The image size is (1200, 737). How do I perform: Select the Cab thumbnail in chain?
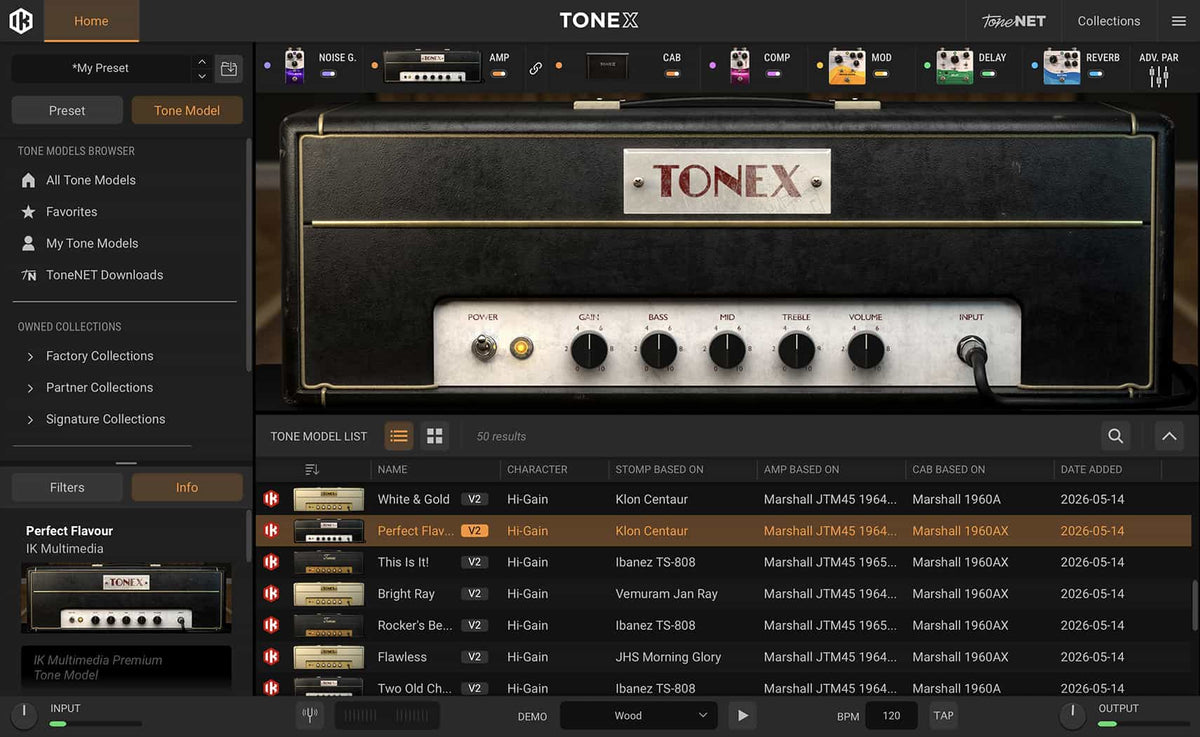607,67
